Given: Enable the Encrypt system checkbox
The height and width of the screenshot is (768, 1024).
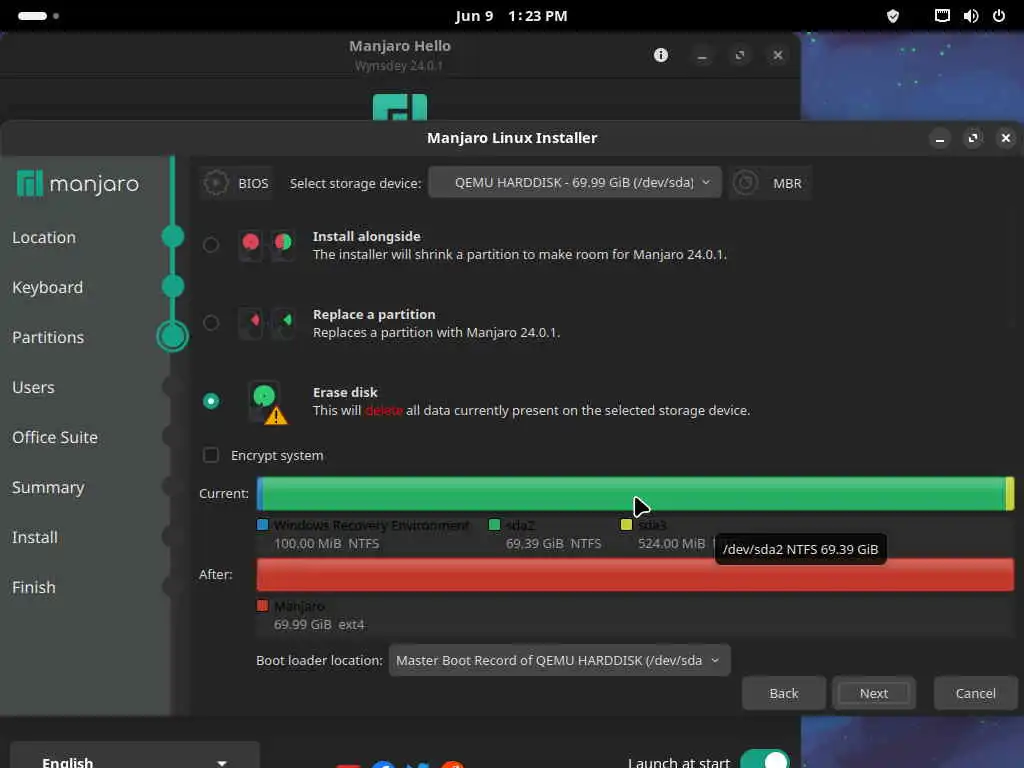Looking at the screenshot, I should 211,455.
